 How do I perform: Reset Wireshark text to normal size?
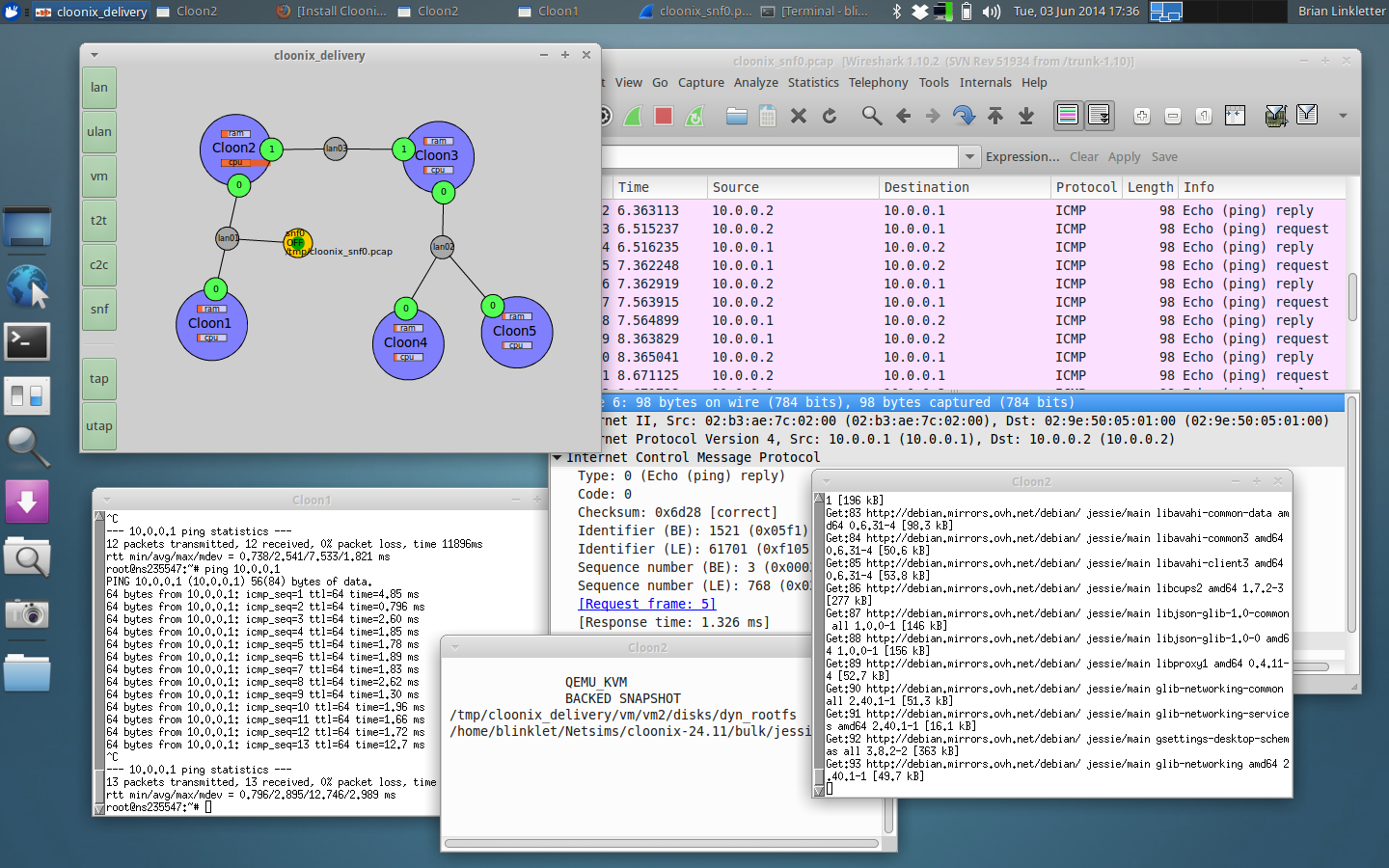[x=1204, y=116]
